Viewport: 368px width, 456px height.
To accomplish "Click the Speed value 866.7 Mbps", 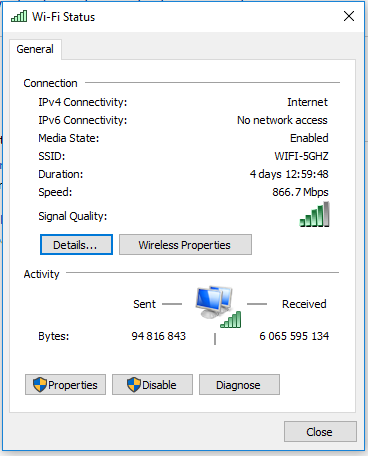I will 300,192.
